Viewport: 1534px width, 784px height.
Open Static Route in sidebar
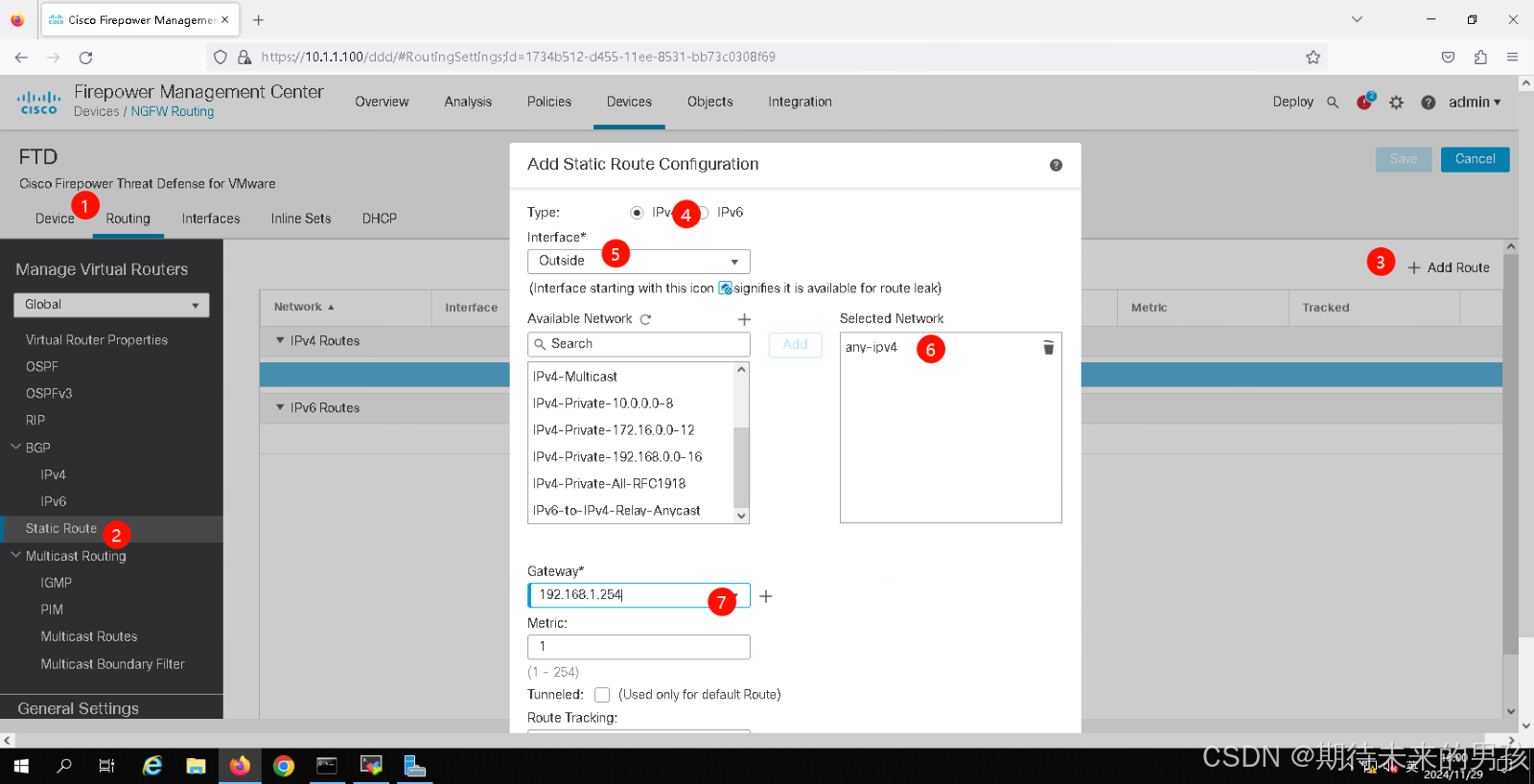(x=61, y=528)
